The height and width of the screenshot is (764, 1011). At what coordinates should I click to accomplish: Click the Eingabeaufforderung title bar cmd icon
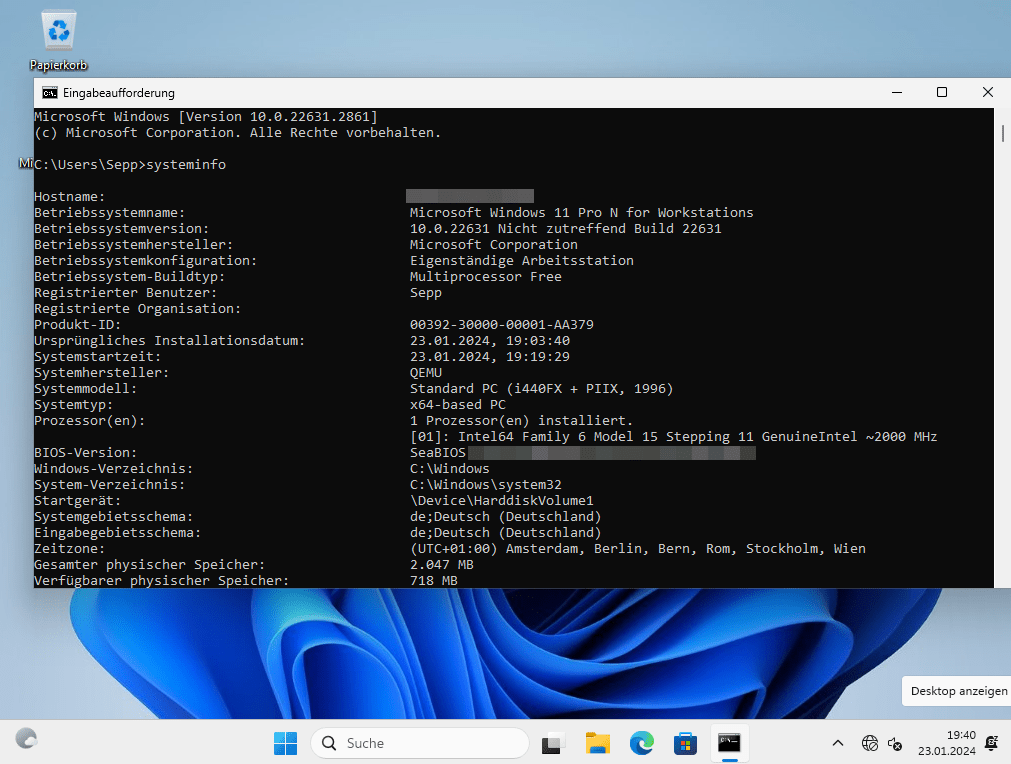point(50,93)
